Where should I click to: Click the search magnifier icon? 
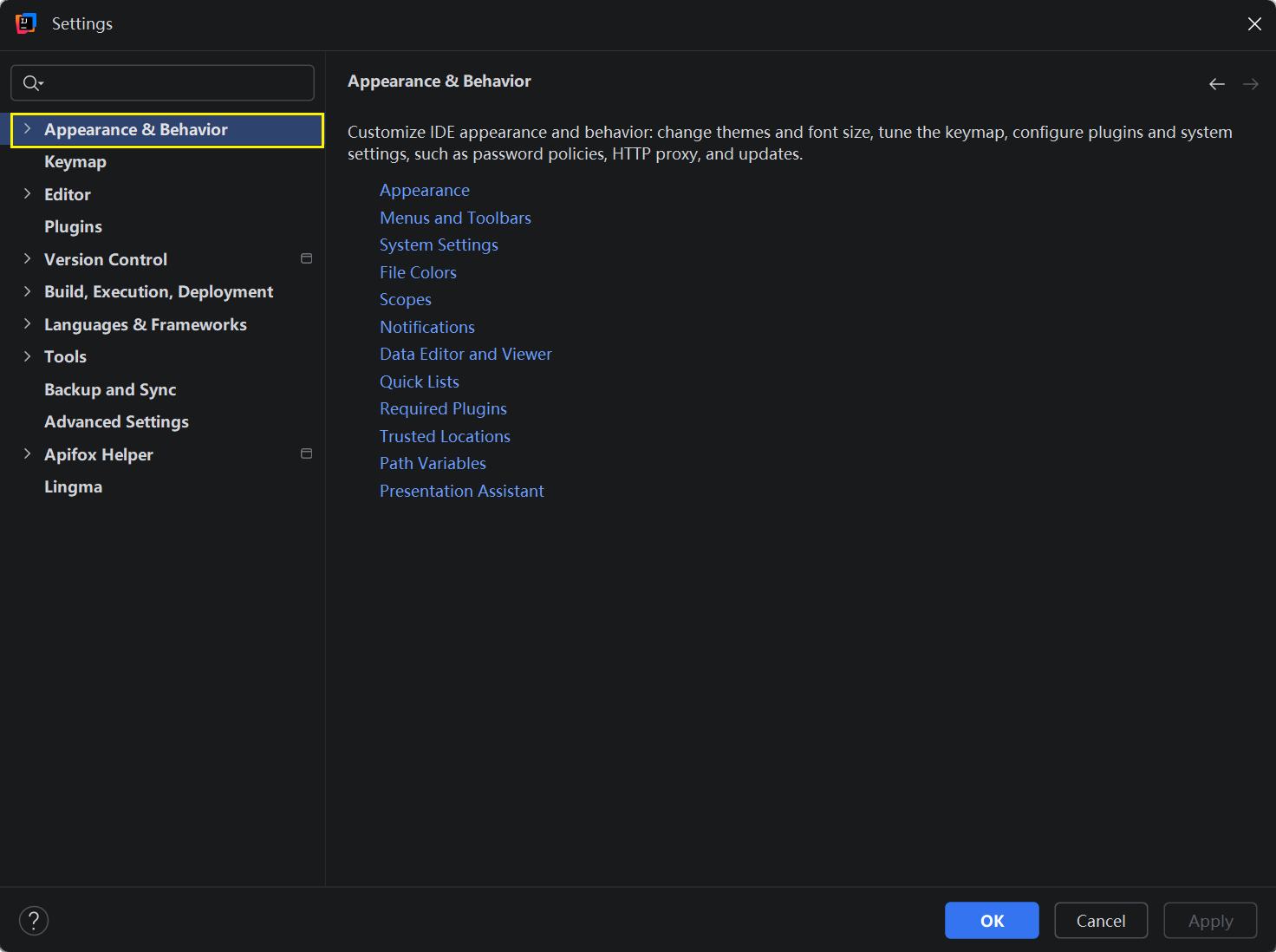tap(32, 83)
